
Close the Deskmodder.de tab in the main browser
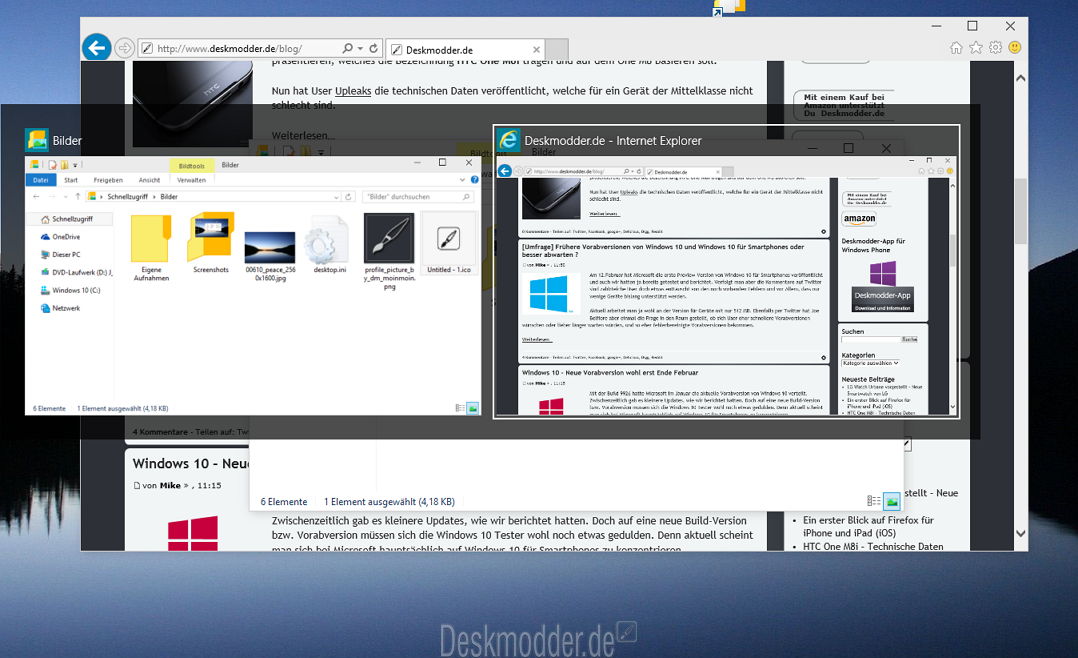click(536, 50)
